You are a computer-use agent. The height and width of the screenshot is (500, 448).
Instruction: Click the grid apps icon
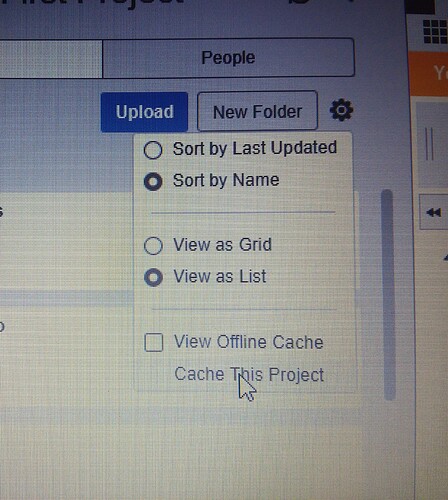(x=435, y=32)
